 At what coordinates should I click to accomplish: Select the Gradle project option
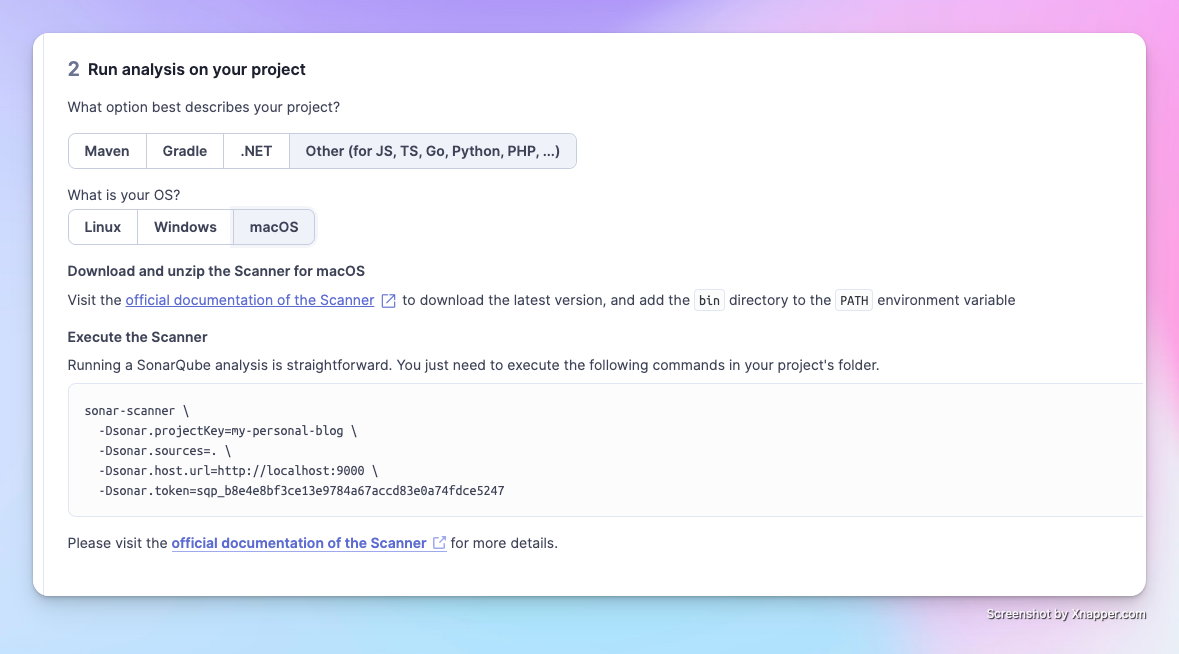click(185, 151)
